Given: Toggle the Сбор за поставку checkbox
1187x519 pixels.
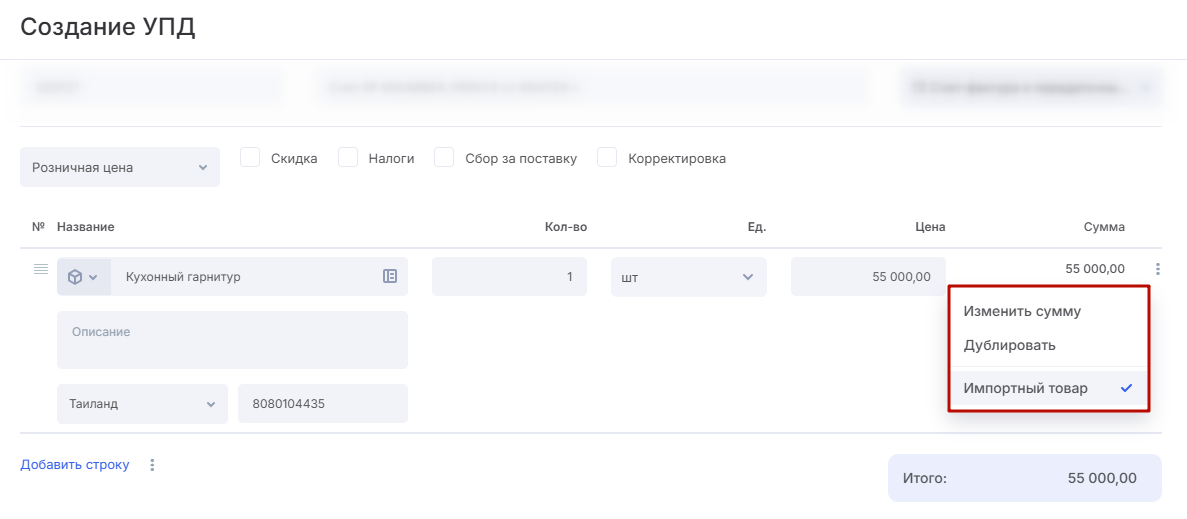Looking at the screenshot, I should click(x=445, y=158).
